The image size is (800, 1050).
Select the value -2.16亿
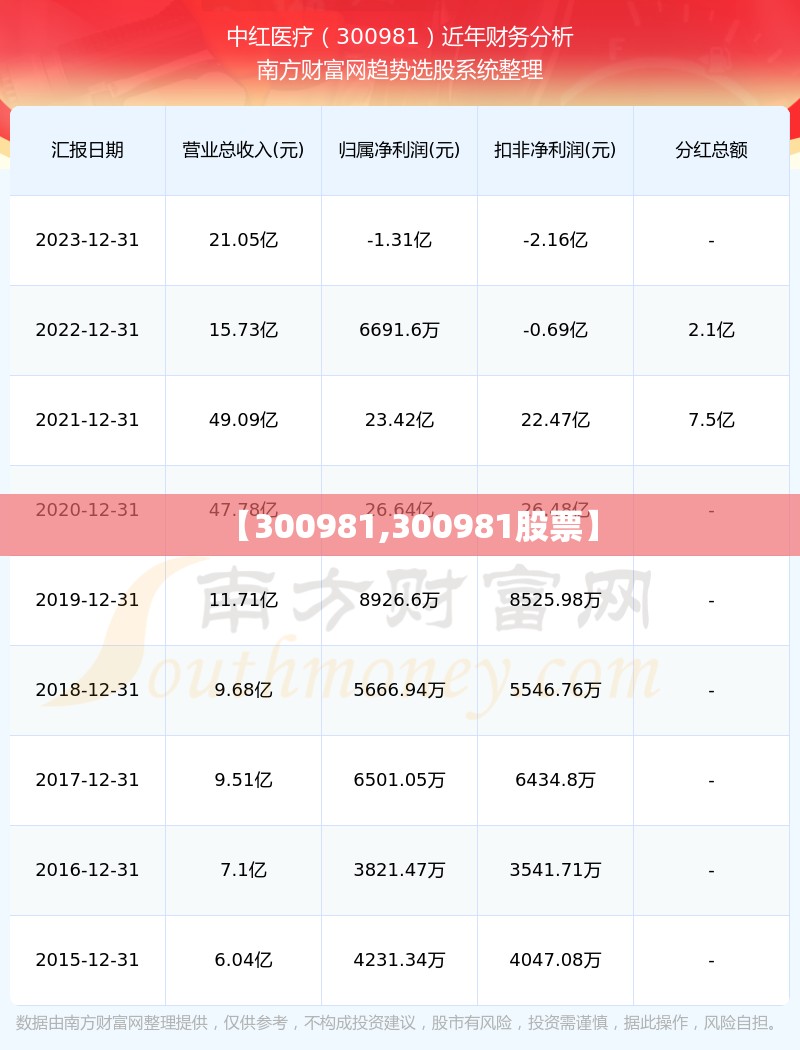tap(556, 240)
